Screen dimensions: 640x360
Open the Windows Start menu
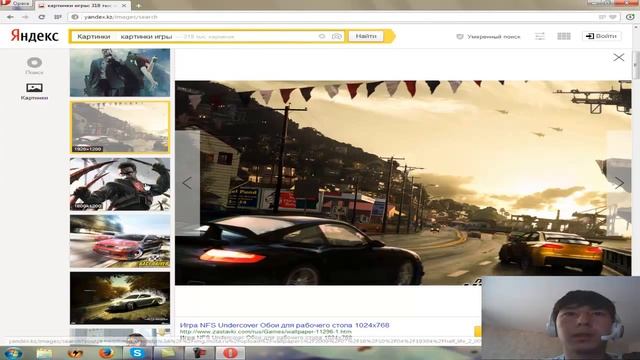tap(13, 353)
